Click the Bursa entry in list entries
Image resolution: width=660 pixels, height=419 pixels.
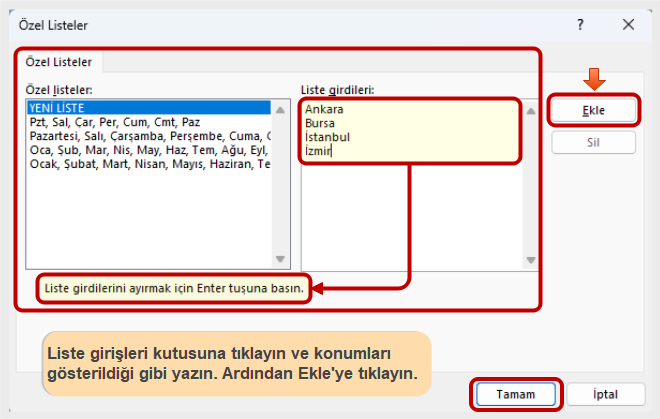click(320, 123)
